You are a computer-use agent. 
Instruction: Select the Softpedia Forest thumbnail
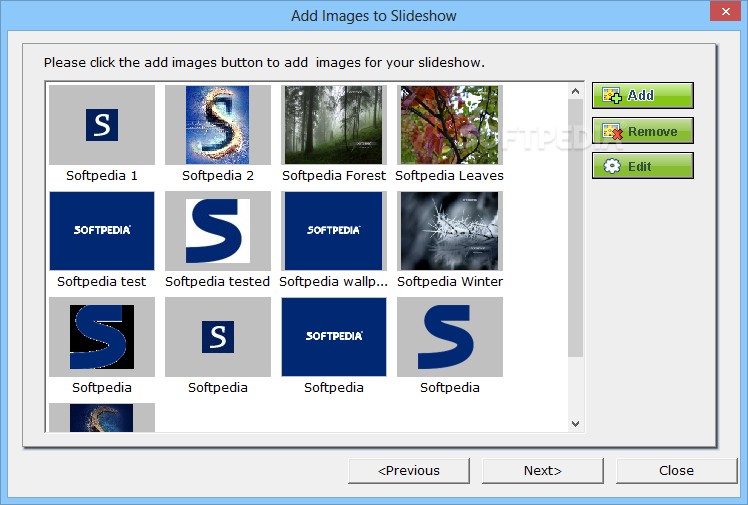[333, 125]
